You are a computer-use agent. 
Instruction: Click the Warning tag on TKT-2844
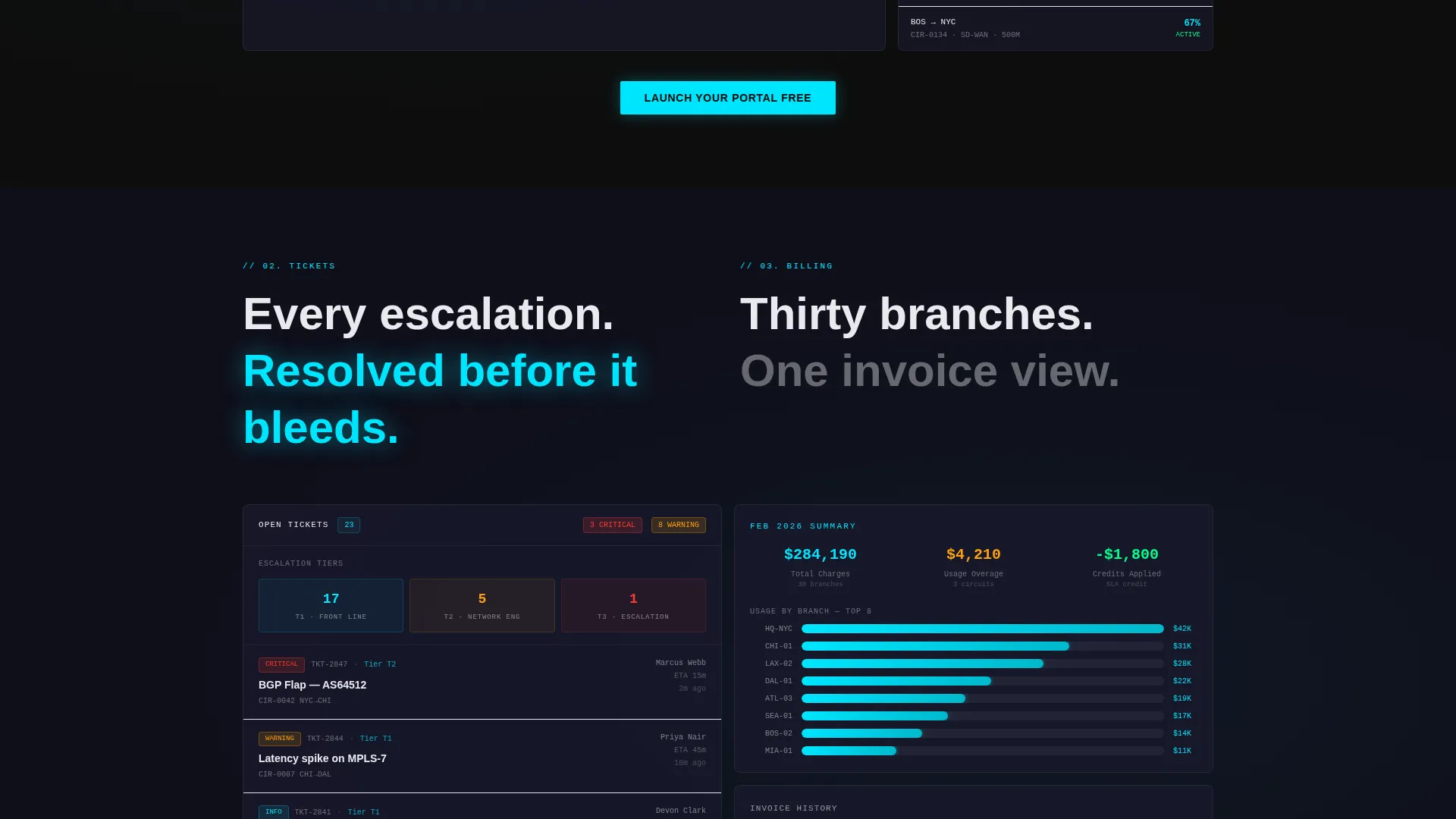(279, 739)
